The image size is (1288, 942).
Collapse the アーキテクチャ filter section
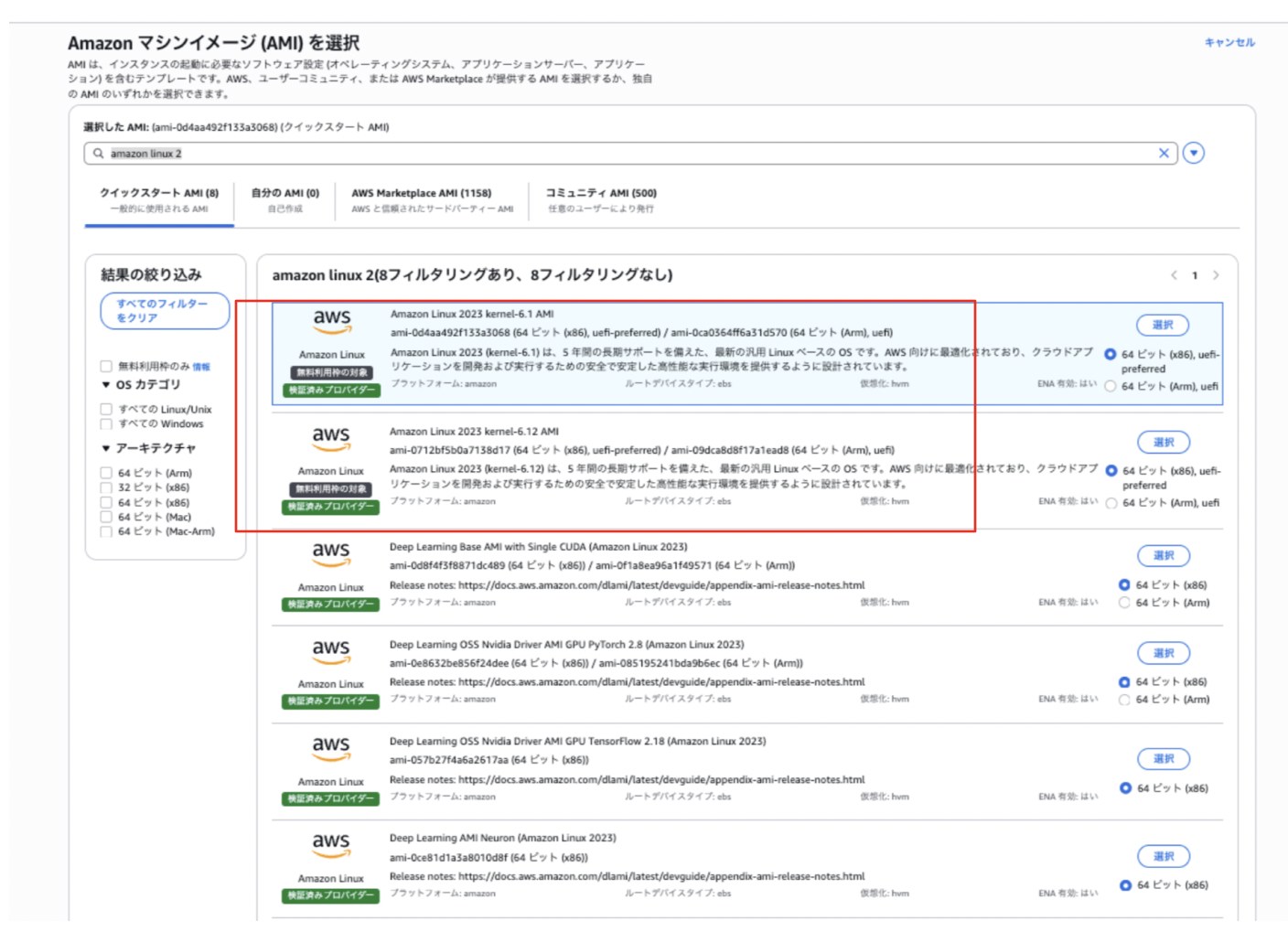106,449
